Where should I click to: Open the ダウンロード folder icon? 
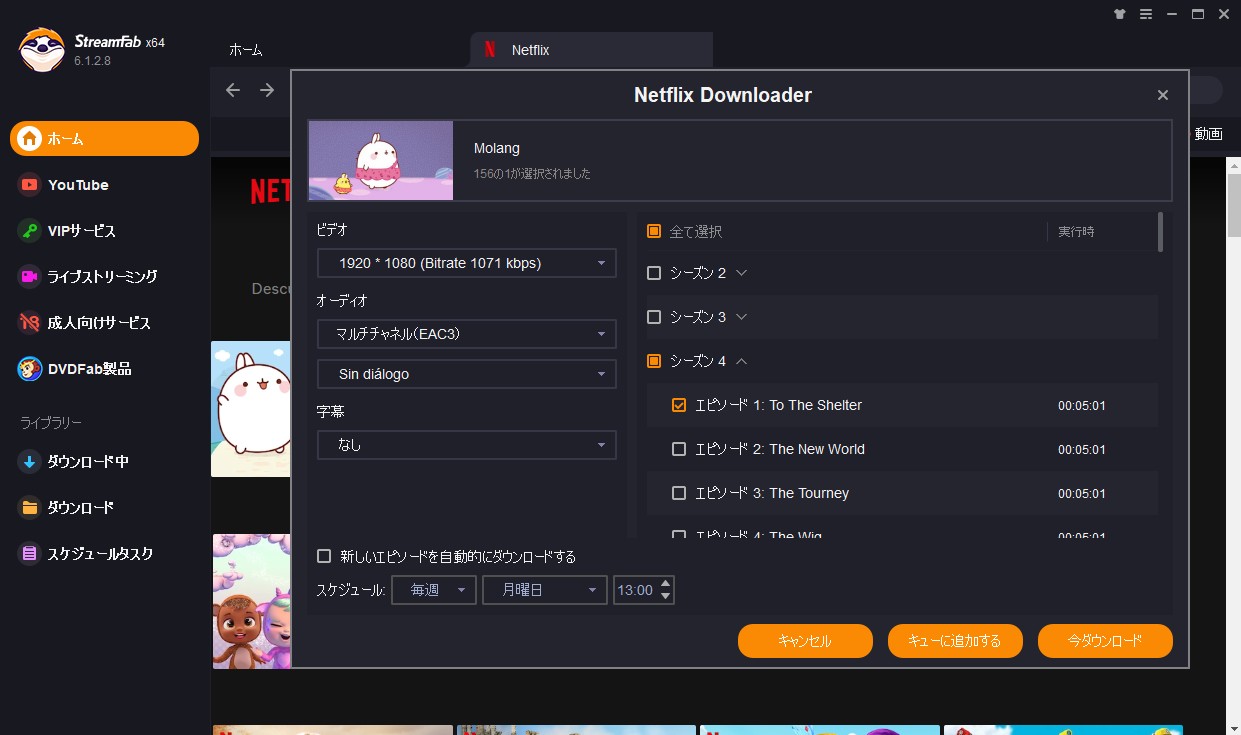(x=29, y=508)
